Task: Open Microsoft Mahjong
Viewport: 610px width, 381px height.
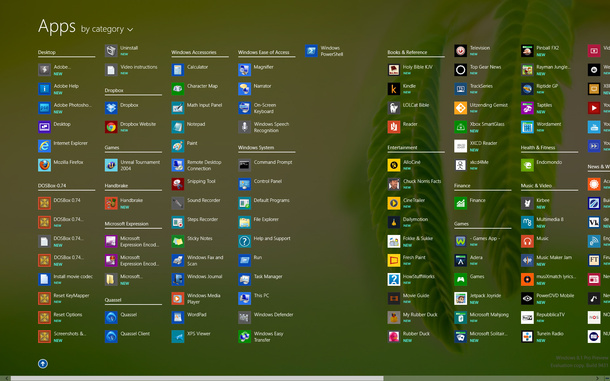Action: coord(482,318)
